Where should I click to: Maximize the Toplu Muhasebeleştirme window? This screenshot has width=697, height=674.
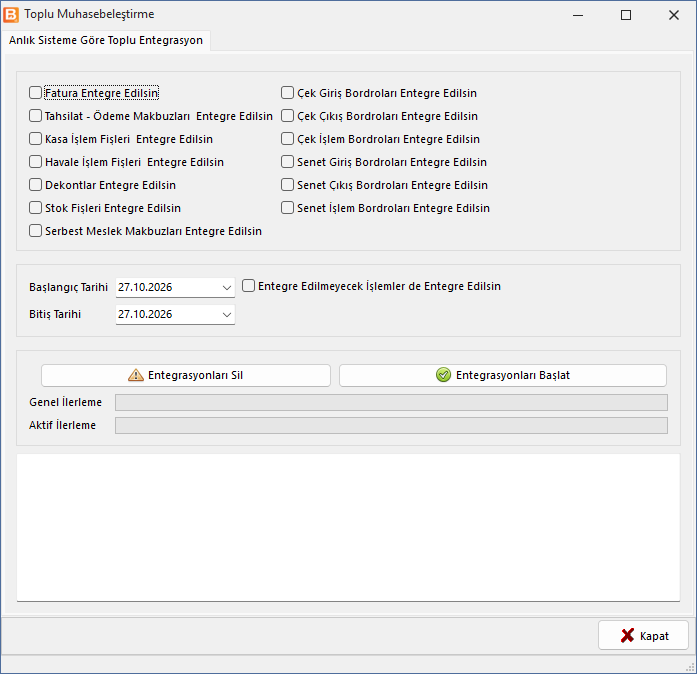point(626,15)
